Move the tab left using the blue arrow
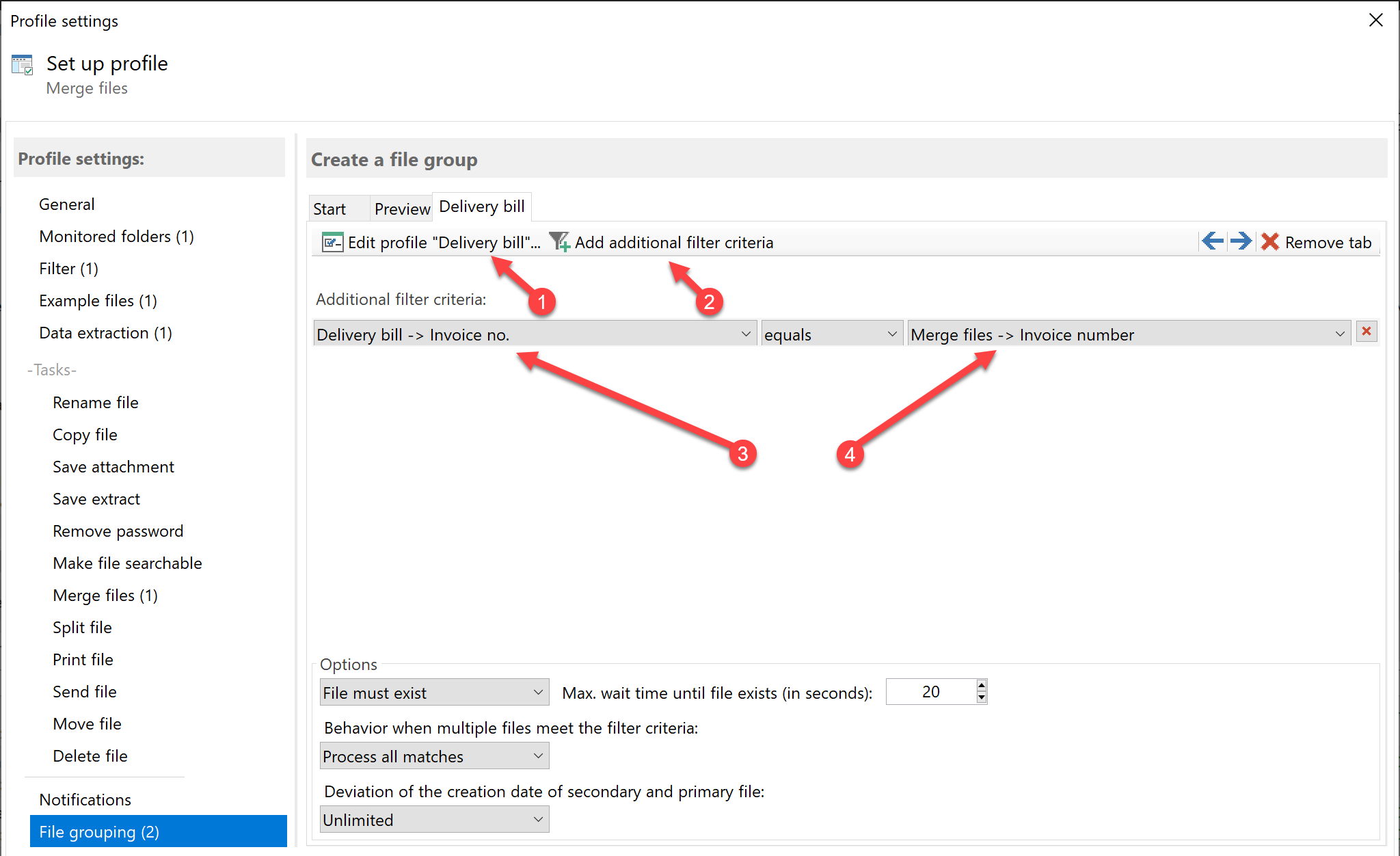 [x=1212, y=241]
